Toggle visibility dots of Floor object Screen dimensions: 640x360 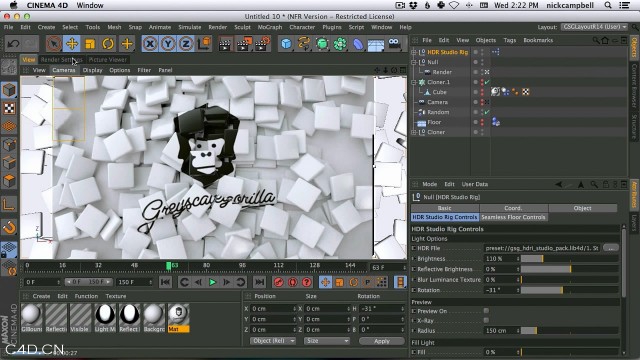tap(482, 122)
